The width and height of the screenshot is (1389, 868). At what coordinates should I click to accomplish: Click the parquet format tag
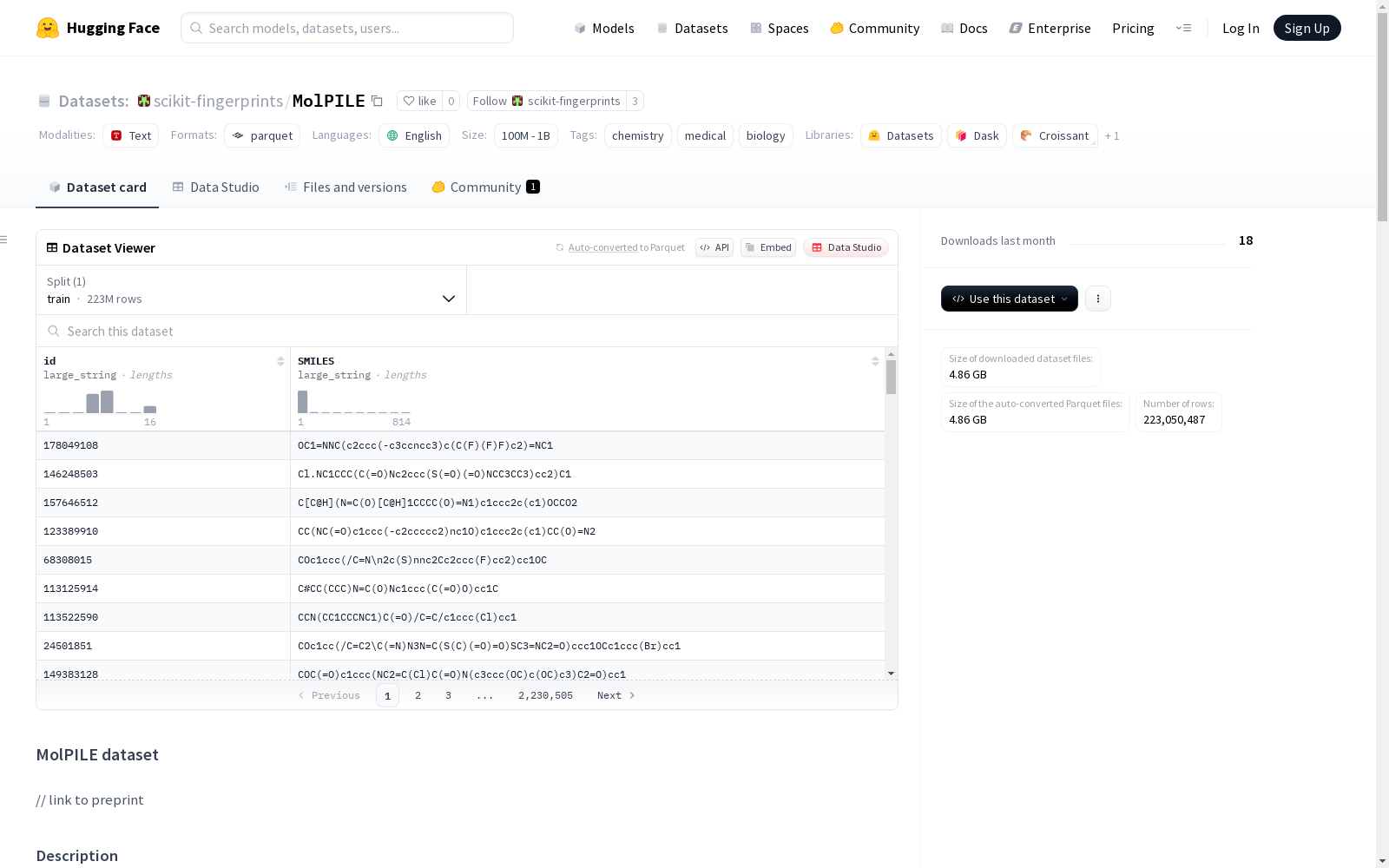[x=262, y=135]
